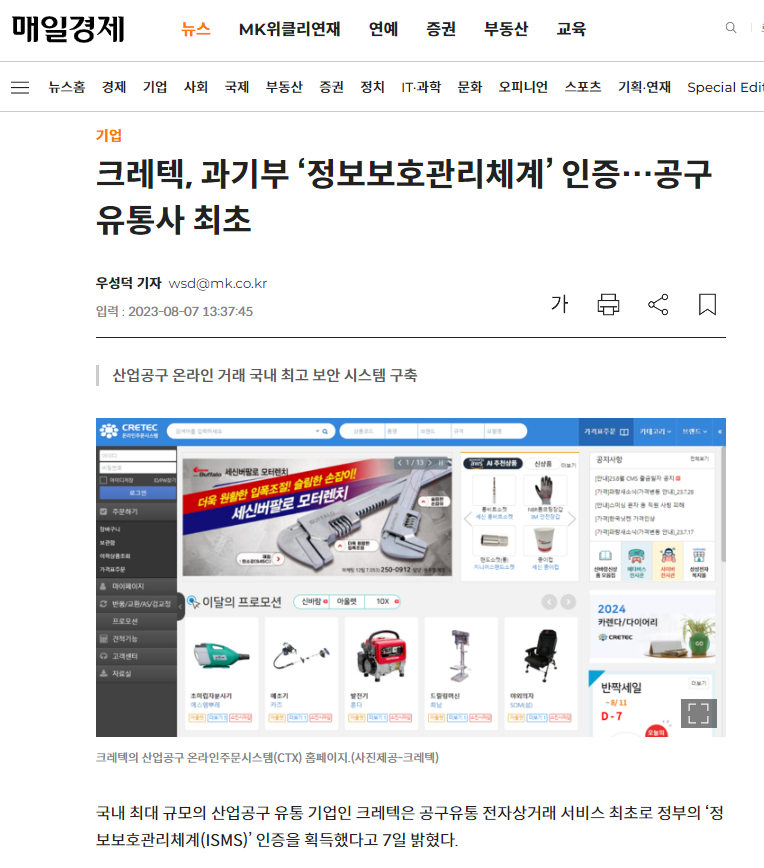Viewport: 764px width, 868px height.
Task: Click the CRETEC homepage article image
Action: tap(411, 577)
